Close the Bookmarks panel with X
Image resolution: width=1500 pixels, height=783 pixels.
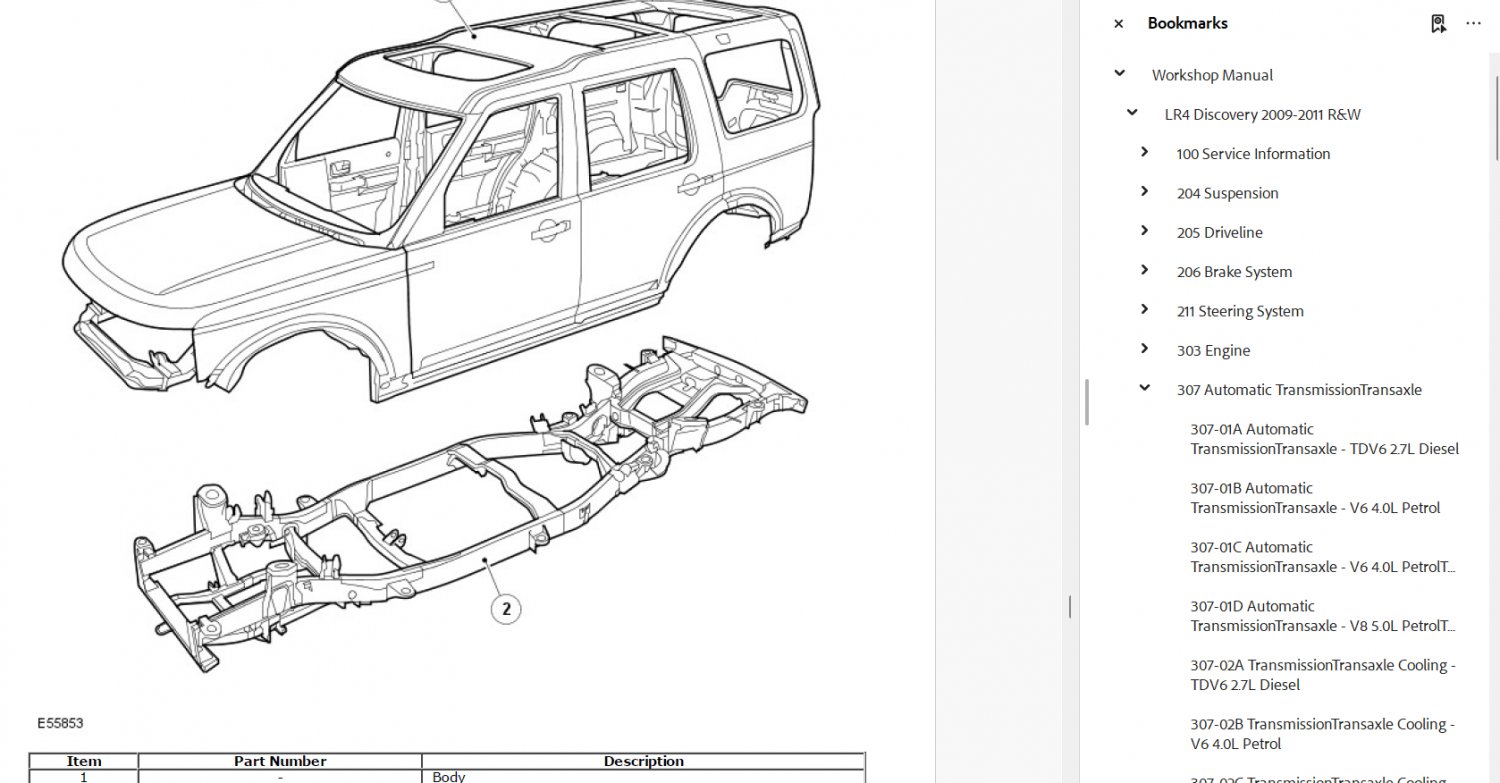pos(1118,24)
